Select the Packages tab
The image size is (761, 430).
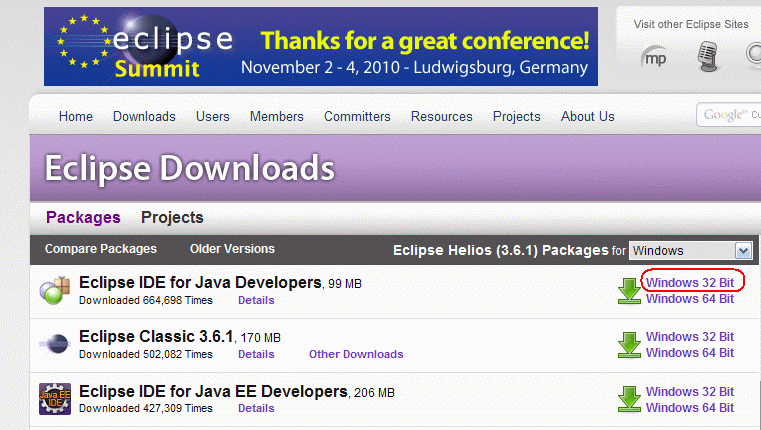point(83,217)
